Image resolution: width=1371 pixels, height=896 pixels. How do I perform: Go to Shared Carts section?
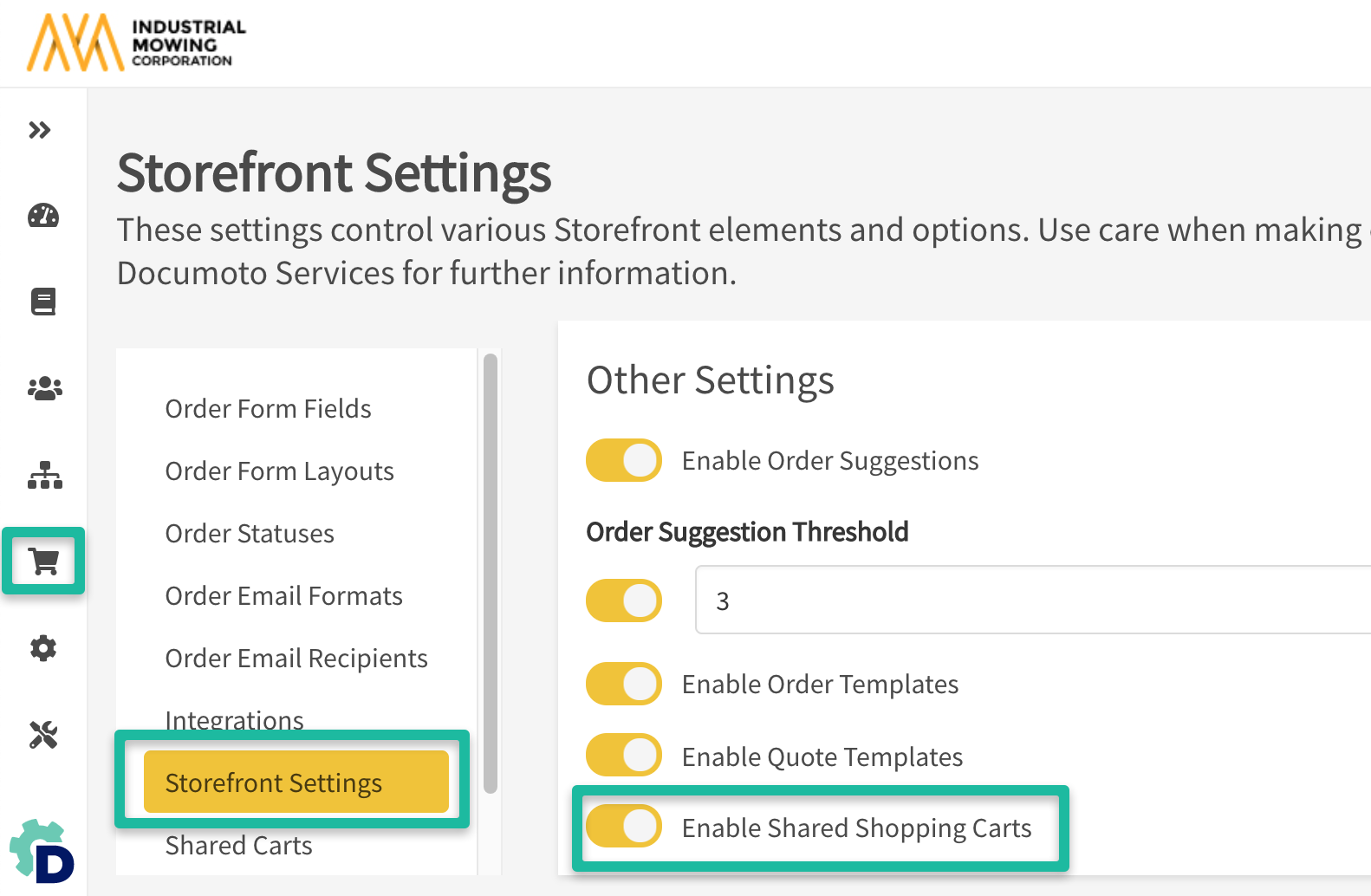tap(238, 846)
